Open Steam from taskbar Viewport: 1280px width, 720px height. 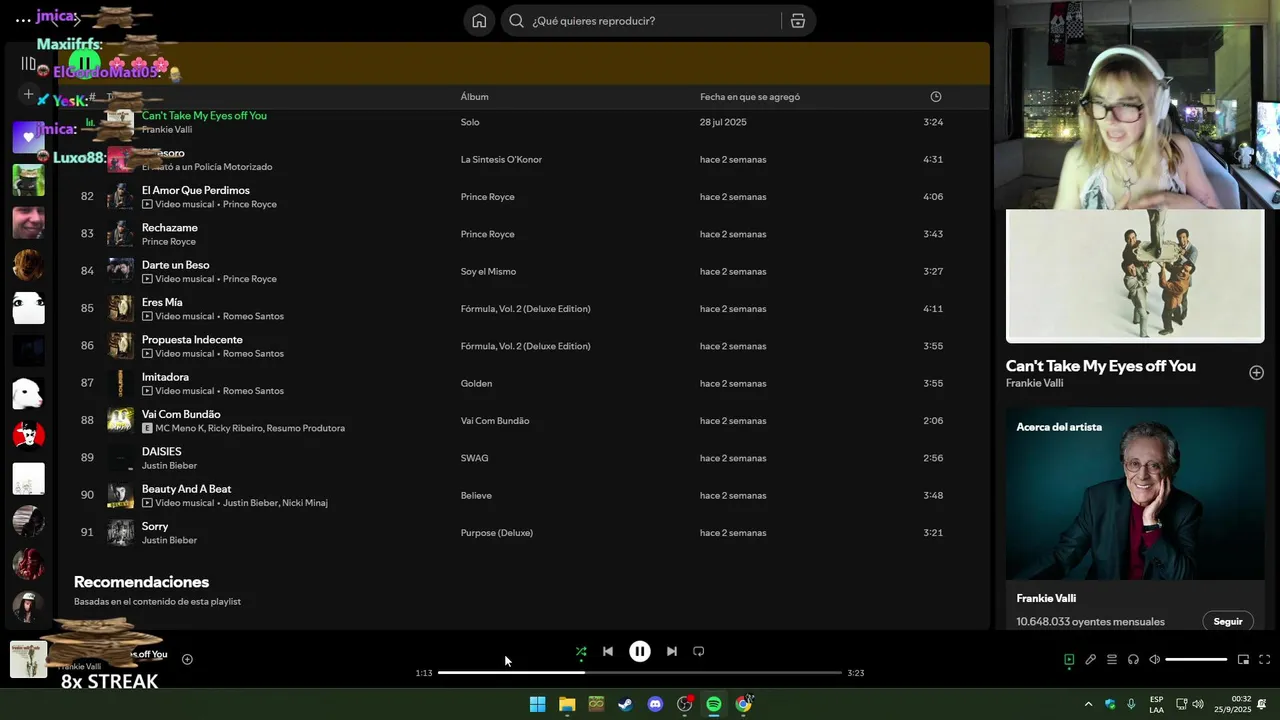pyautogui.click(x=625, y=704)
